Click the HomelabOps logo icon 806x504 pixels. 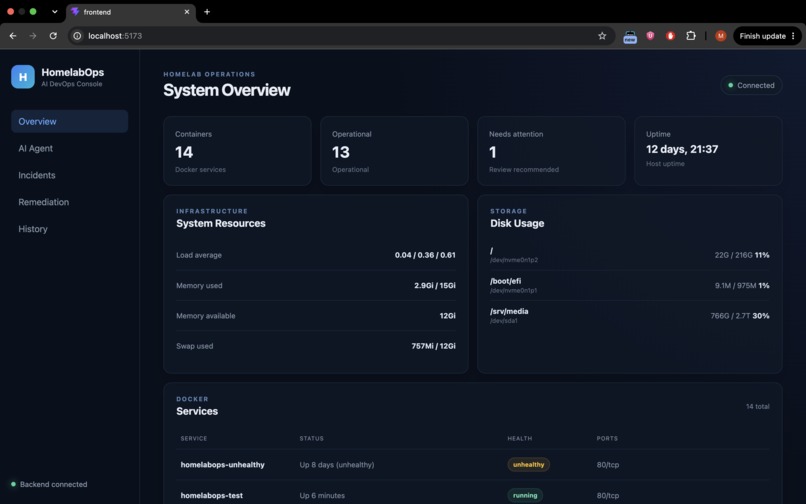23,77
